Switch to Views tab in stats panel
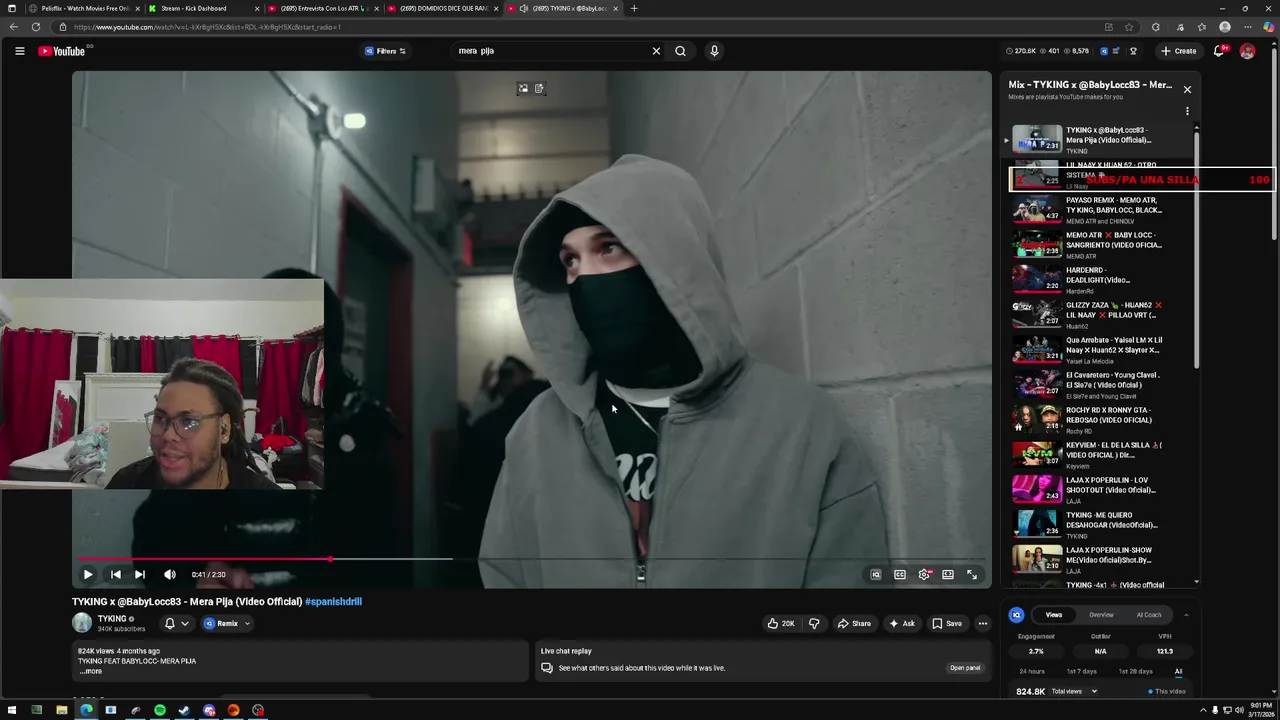Viewport: 1280px width, 720px height. [x=1053, y=615]
